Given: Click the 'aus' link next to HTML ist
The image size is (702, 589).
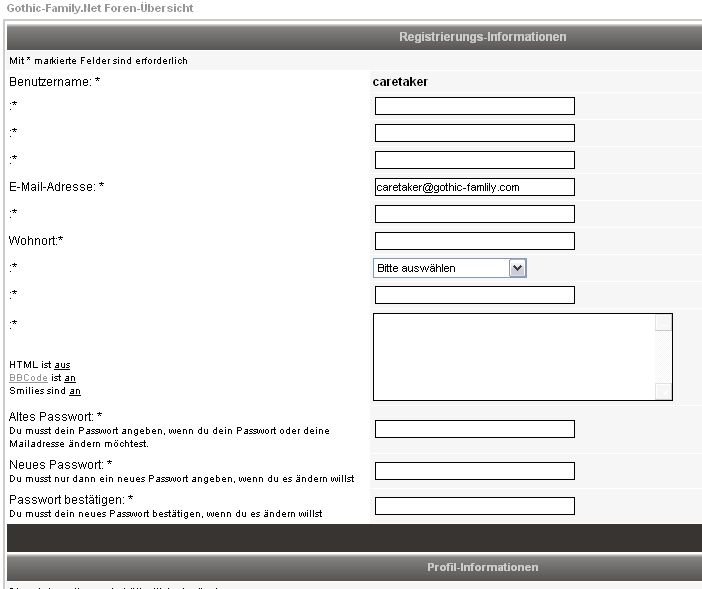Looking at the screenshot, I should point(62,365).
